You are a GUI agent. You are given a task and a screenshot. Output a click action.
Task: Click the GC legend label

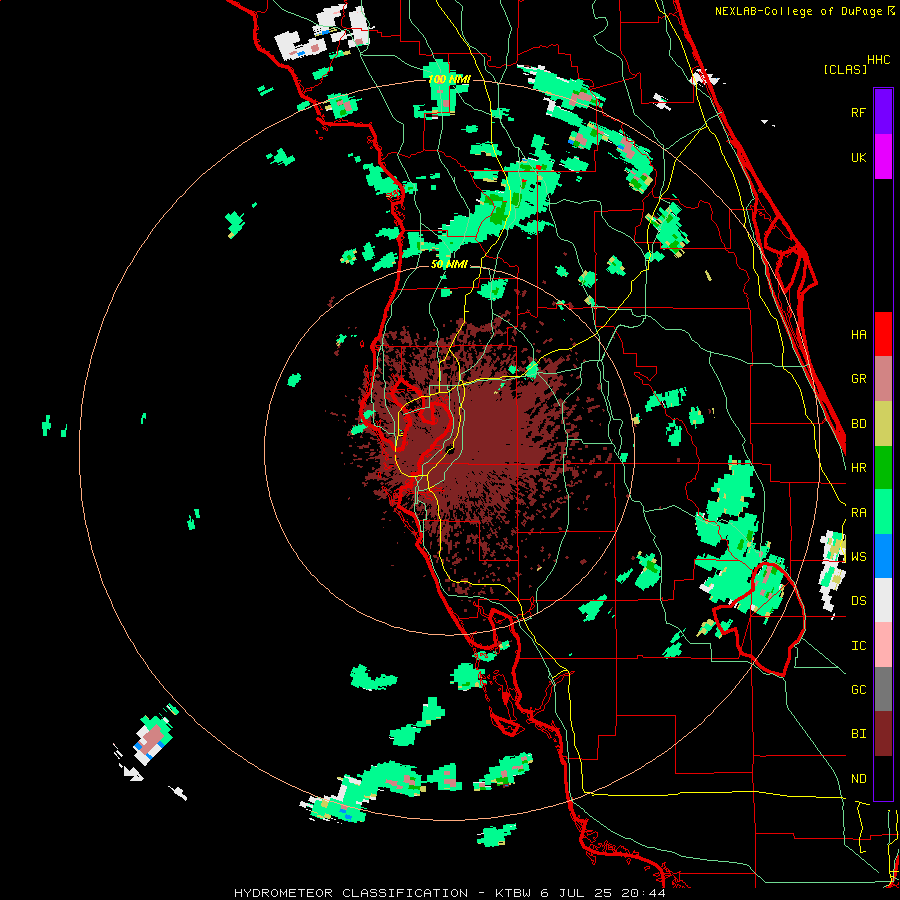click(859, 690)
